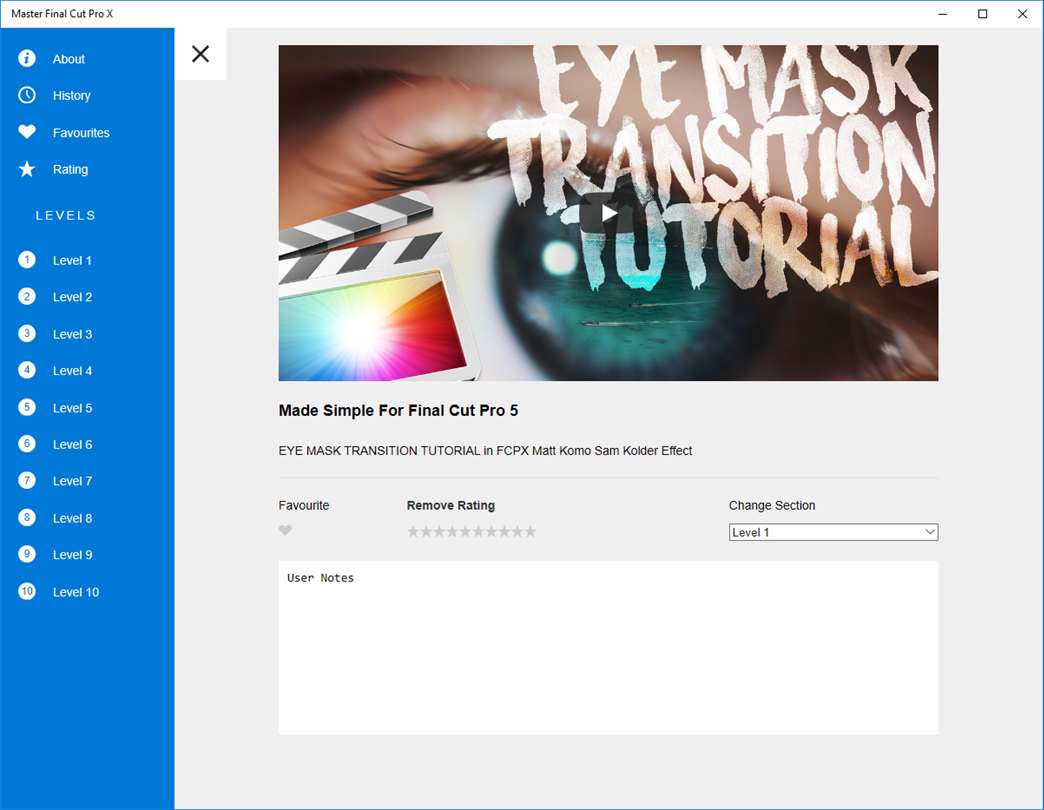Click the Level 4 number badge
Screen dimensions: 1044x810
(x=27, y=370)
